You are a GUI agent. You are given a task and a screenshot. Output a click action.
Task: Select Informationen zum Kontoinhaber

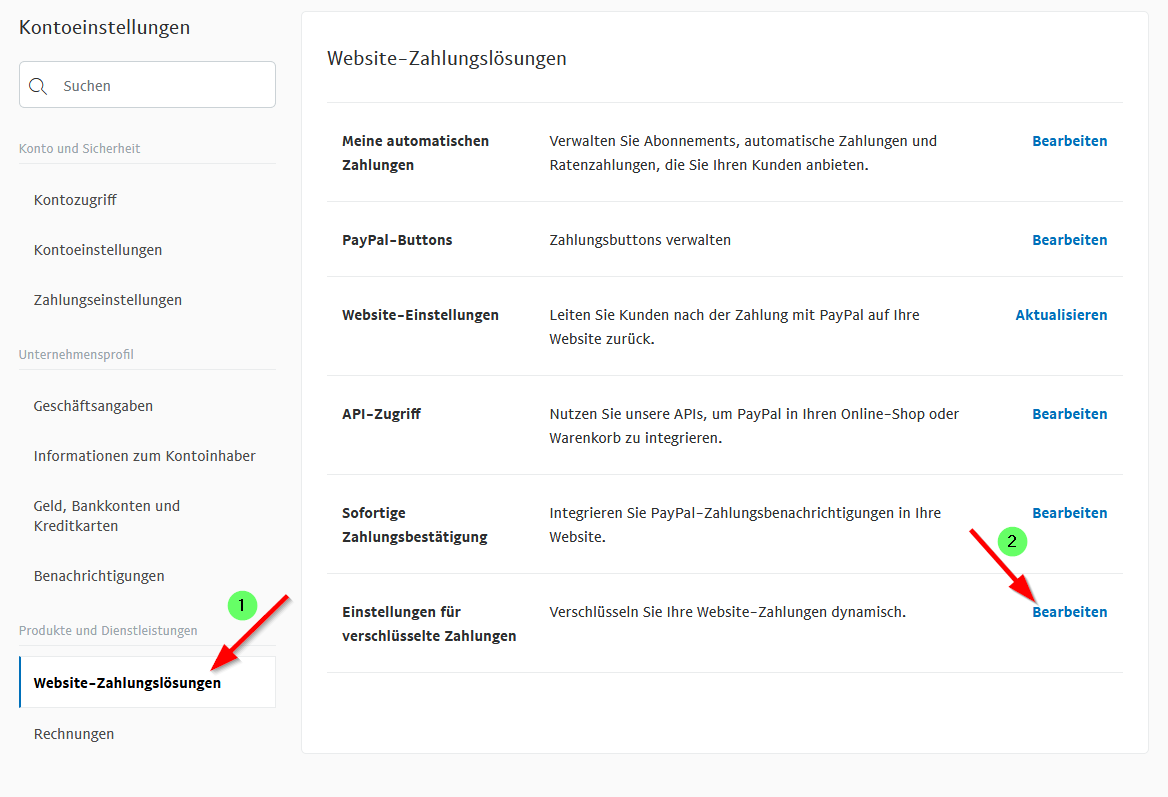pyautogui.click(x=145, y=456)
